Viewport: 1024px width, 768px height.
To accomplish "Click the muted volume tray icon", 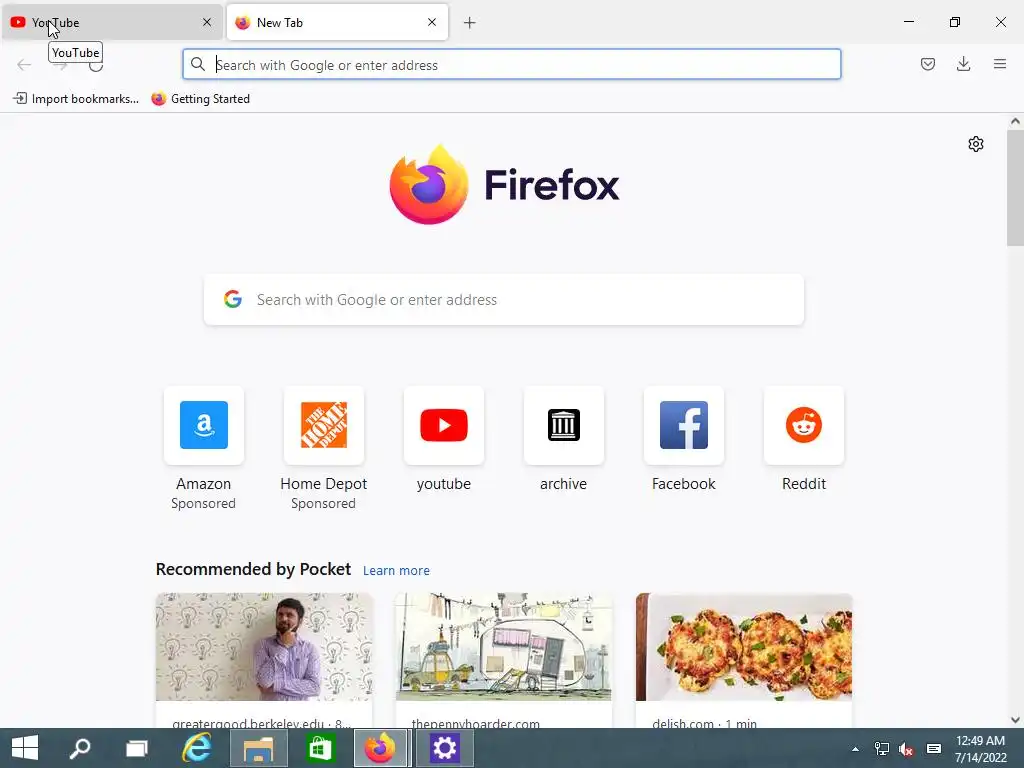I will pos(906,748).
